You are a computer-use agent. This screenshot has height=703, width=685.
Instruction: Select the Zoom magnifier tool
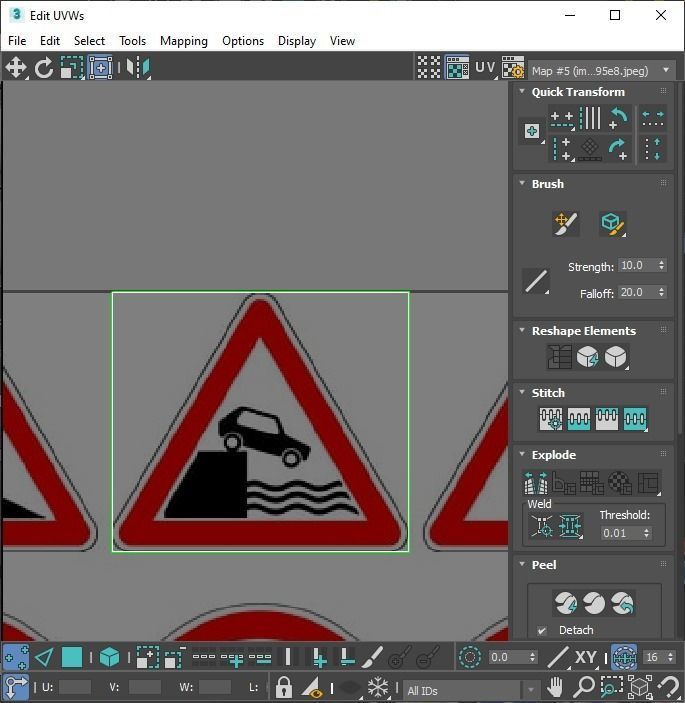584,686
